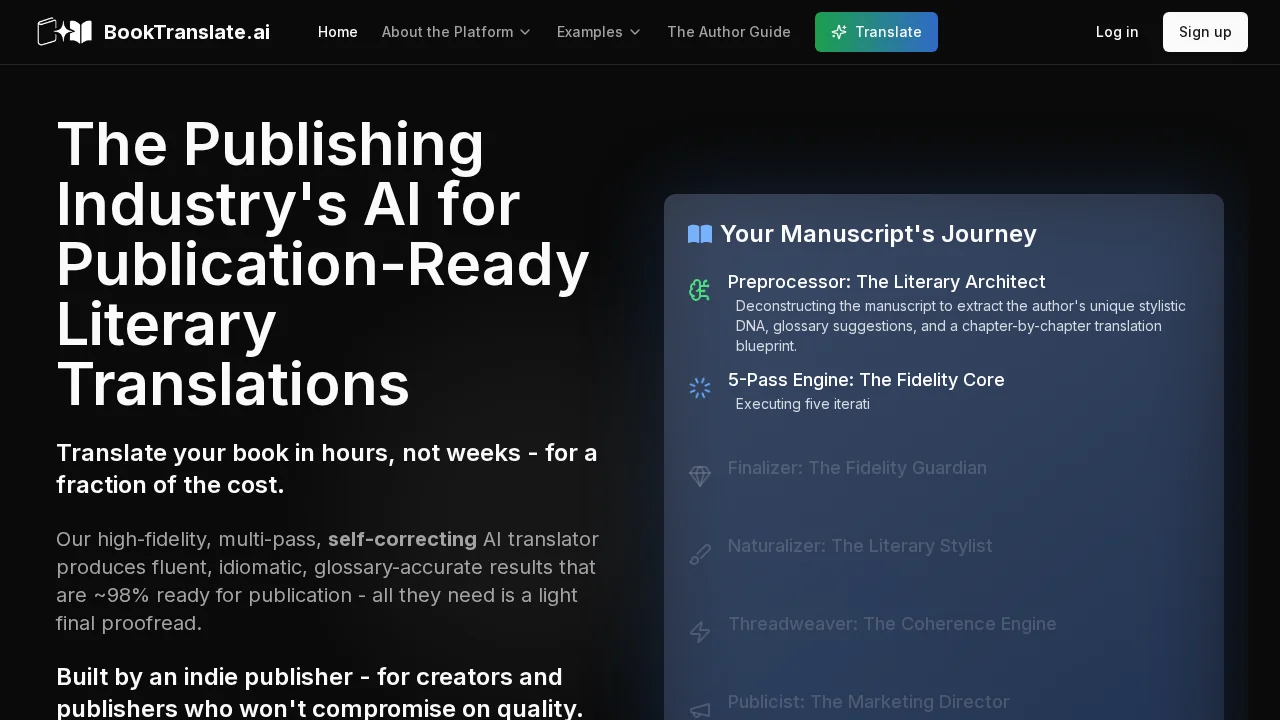Select Home in the navigation bar

[338, 32]
